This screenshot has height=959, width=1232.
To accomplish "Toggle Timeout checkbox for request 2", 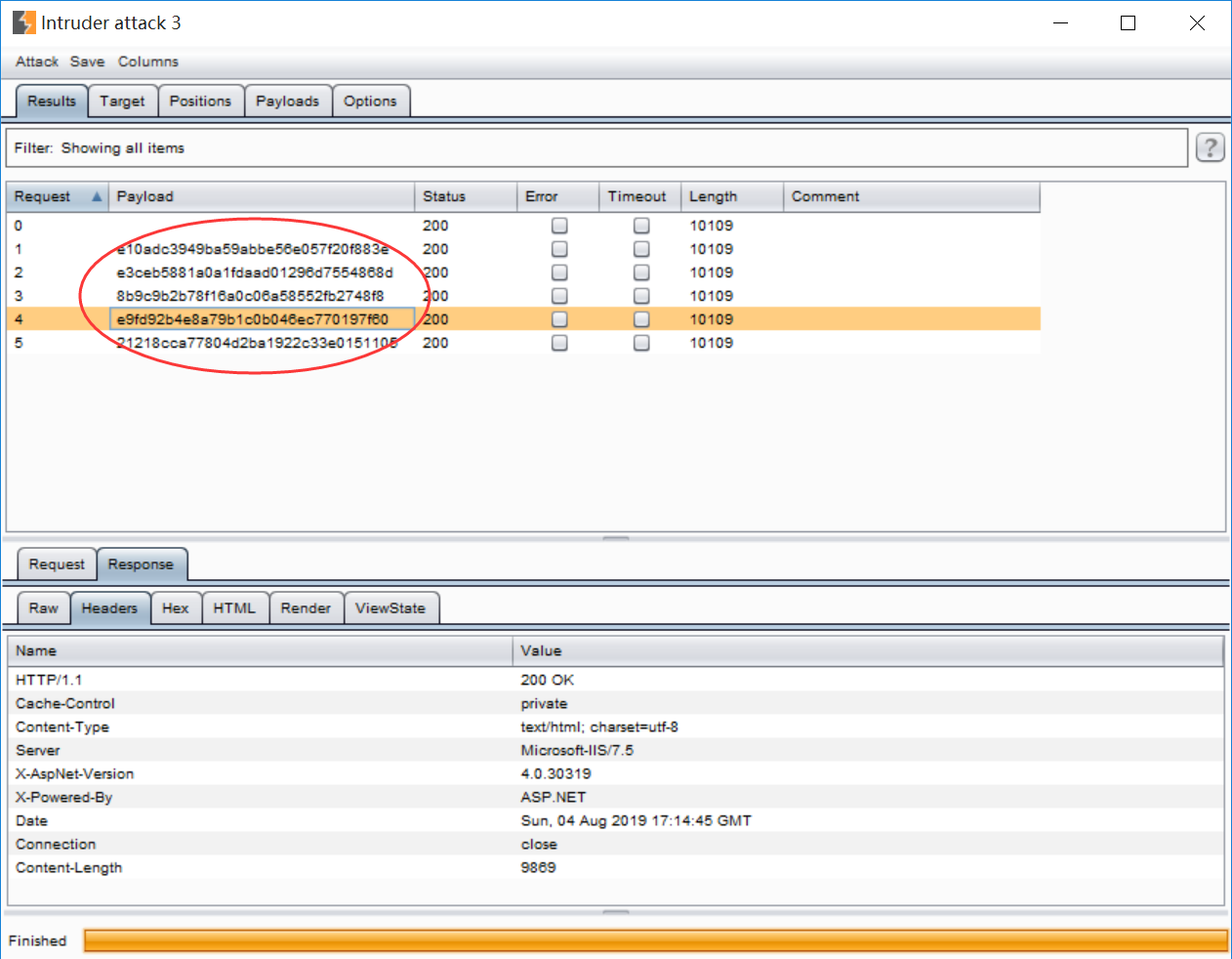I will click(x=641, y=272).
